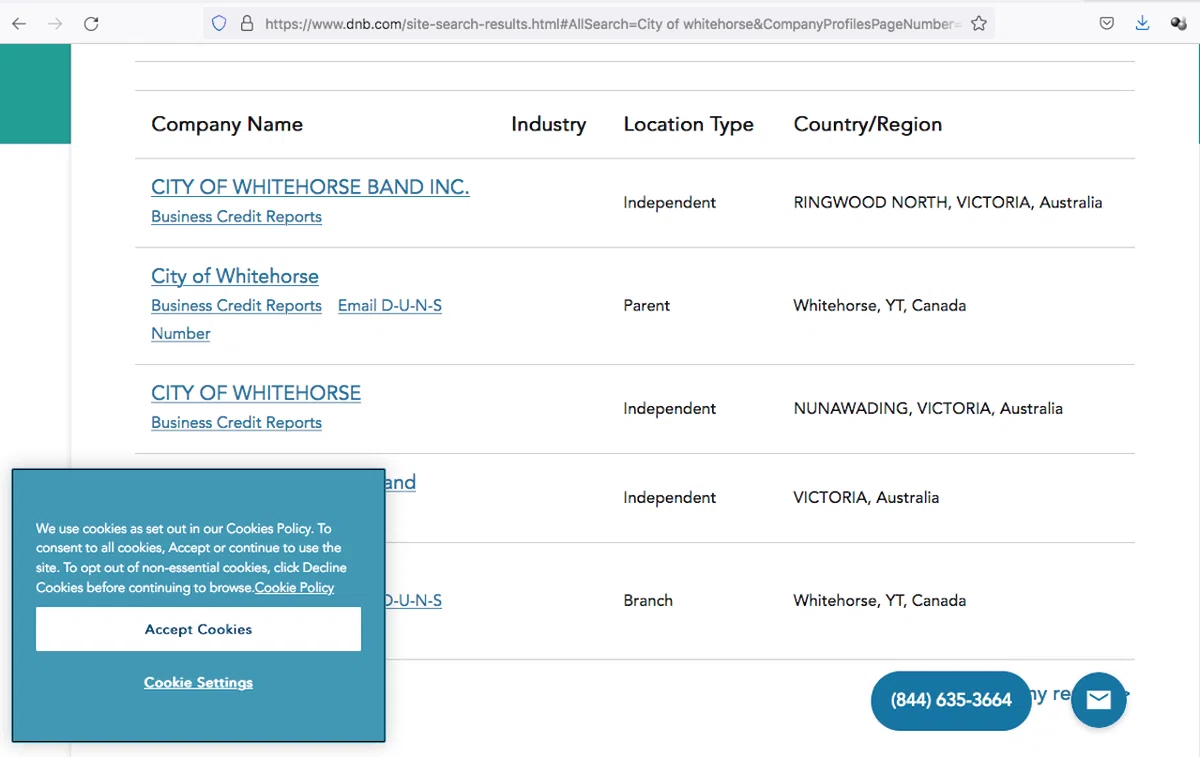This screenshot has width=1200, height=757.
Task: Click Accept Cookies button
Action: (198, 629)
